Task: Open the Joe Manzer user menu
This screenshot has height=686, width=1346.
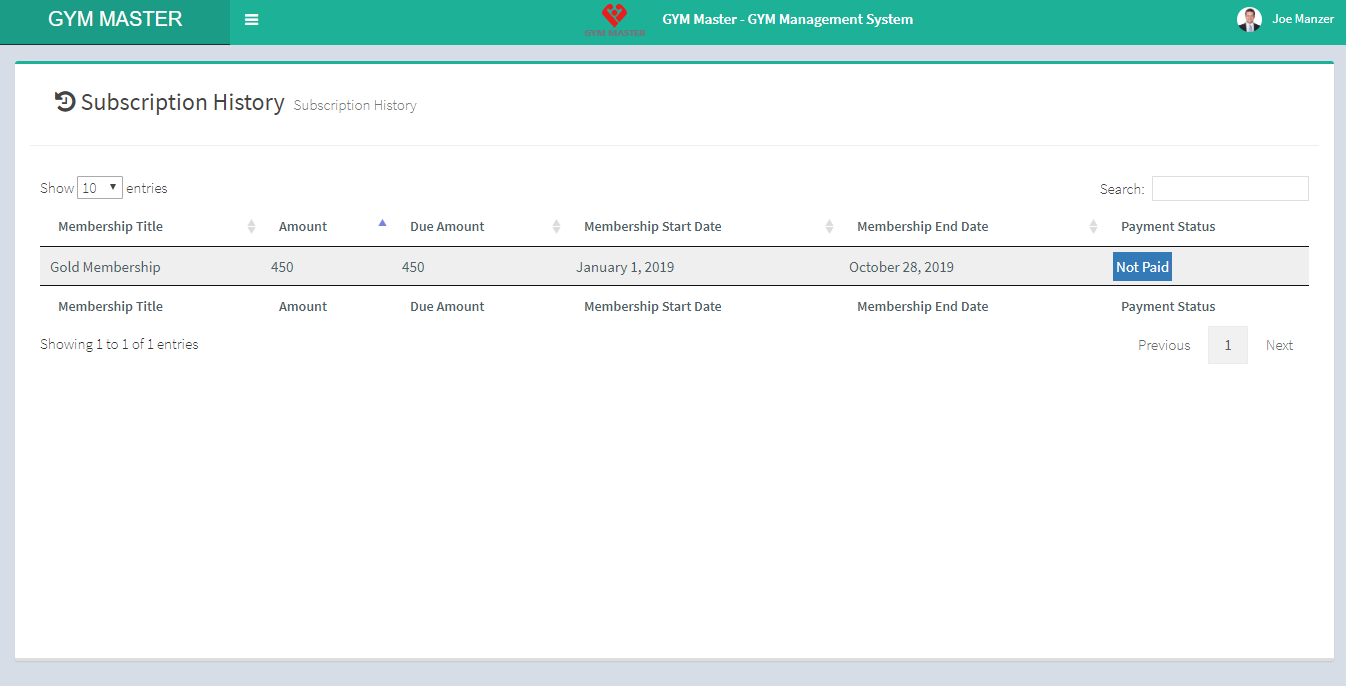Action: coord(1302,19)
